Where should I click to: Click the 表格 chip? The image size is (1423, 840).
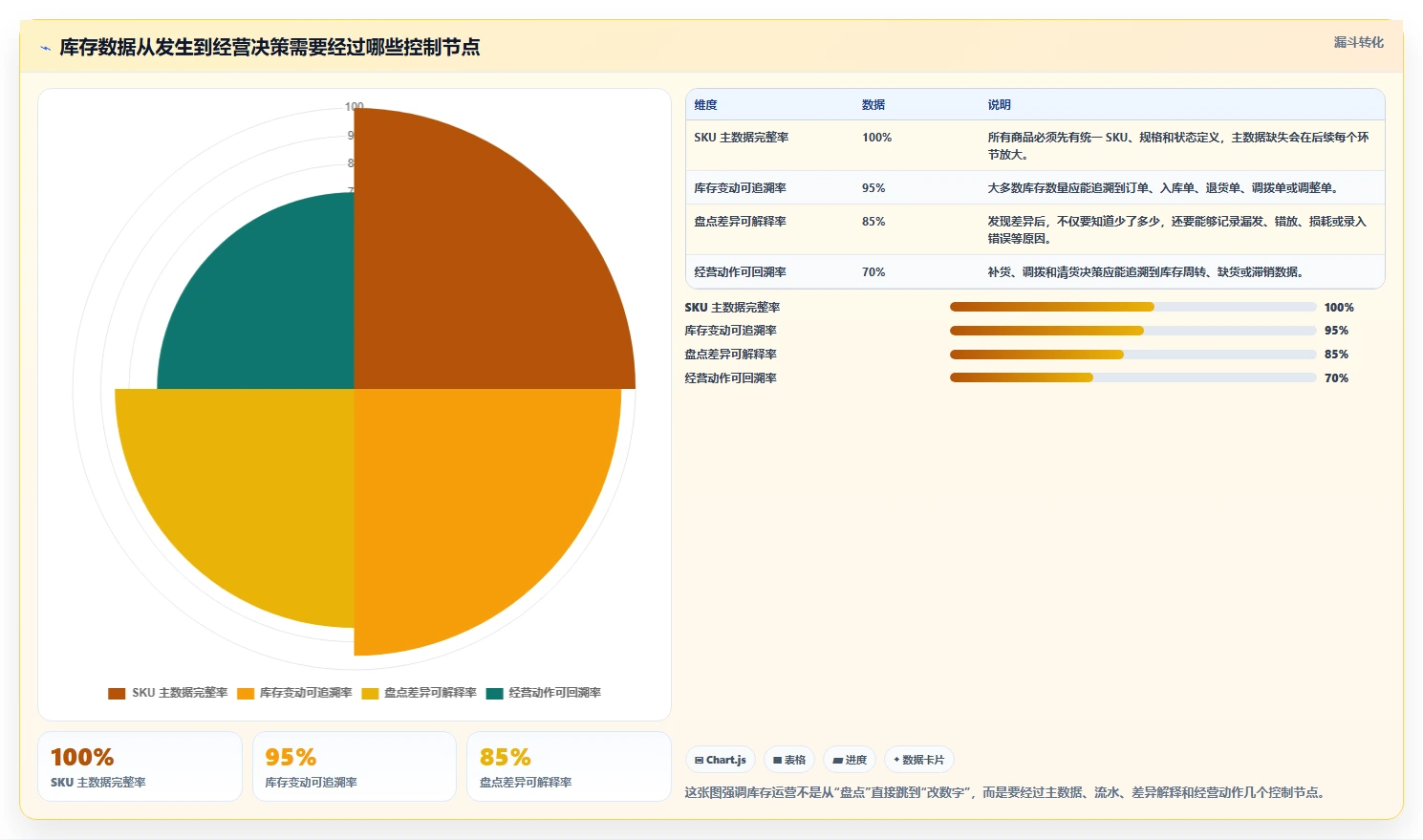789,760
